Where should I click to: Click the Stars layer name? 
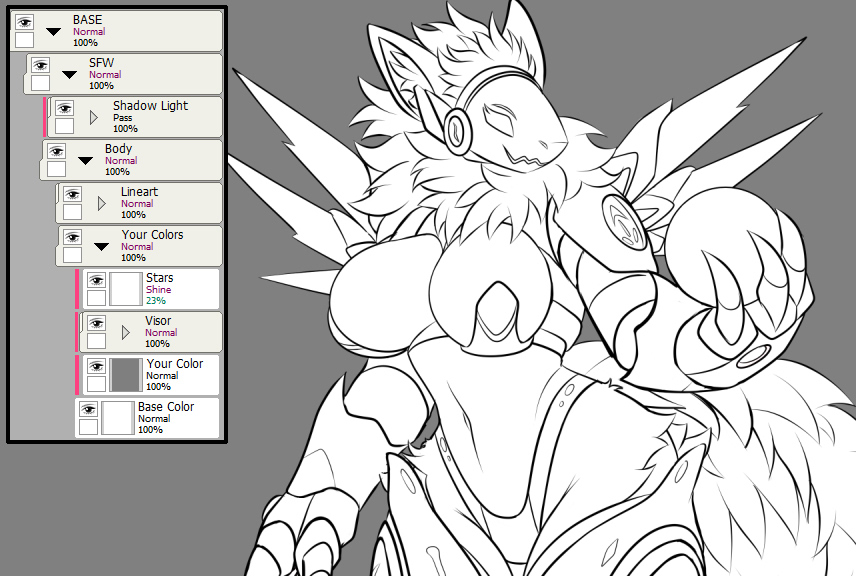(x=159, y=278)
